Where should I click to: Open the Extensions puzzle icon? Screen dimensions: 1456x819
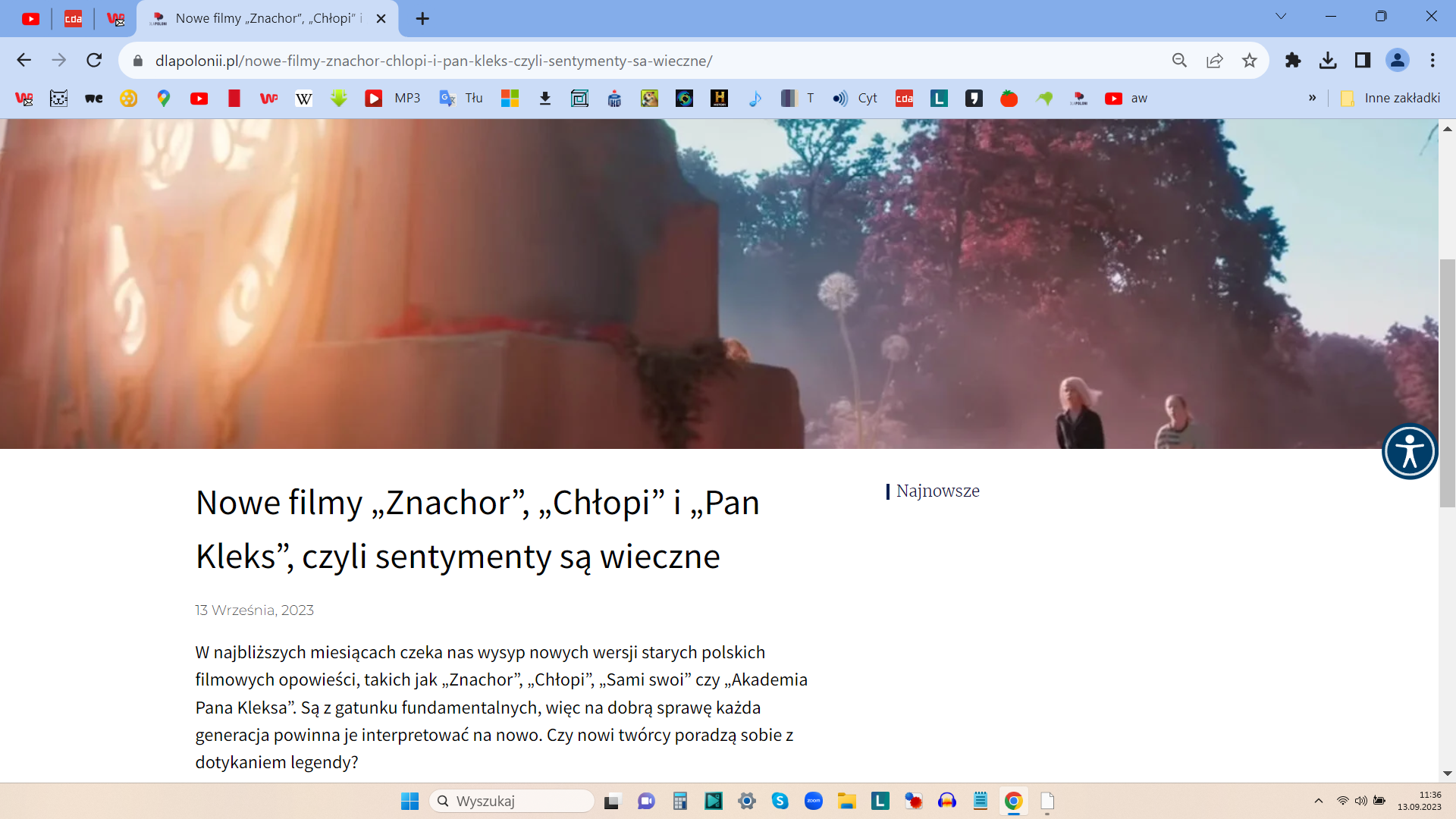click(x=1293, y=61)
